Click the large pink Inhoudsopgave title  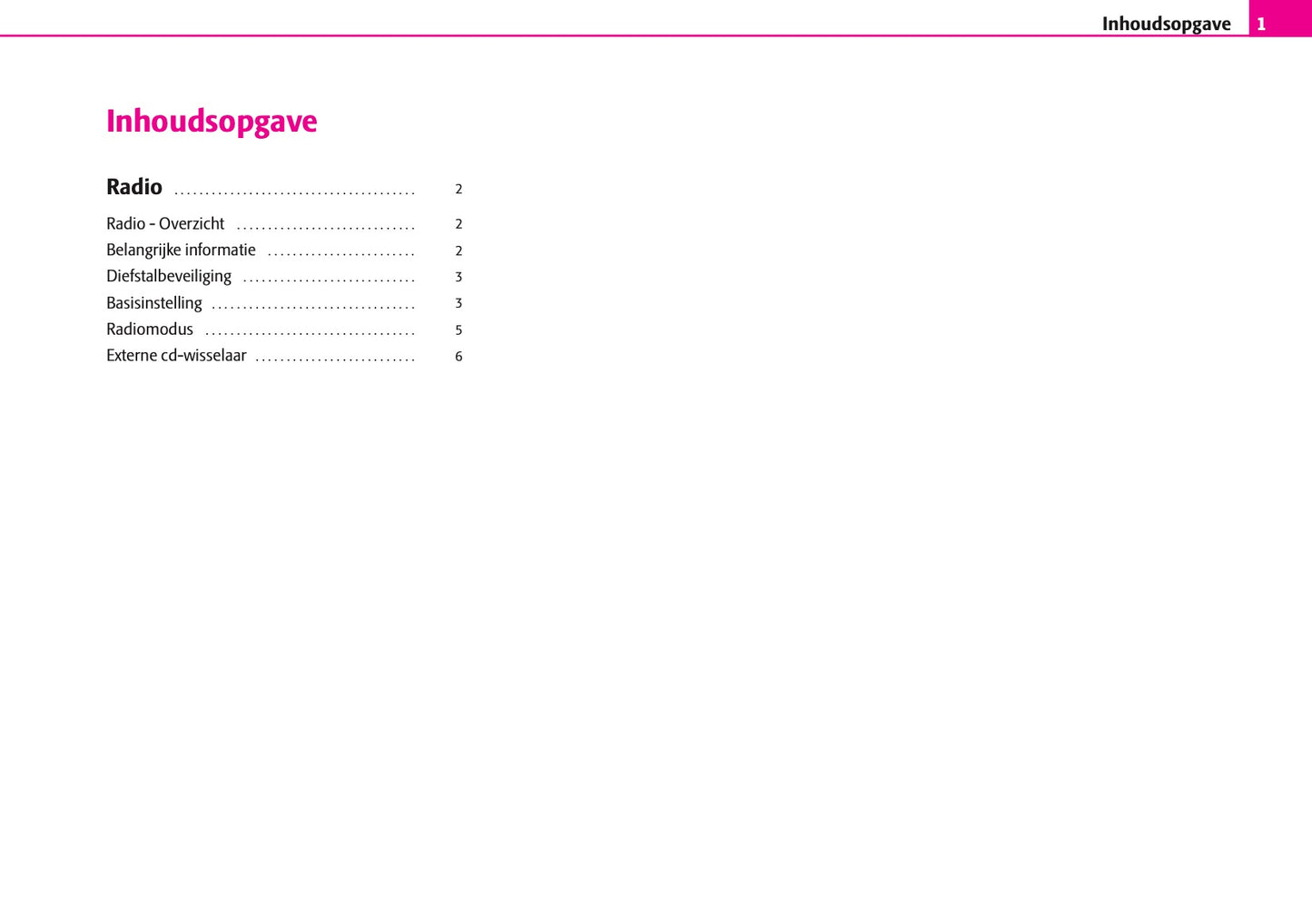pyautogui.click(x=212, y=122)
